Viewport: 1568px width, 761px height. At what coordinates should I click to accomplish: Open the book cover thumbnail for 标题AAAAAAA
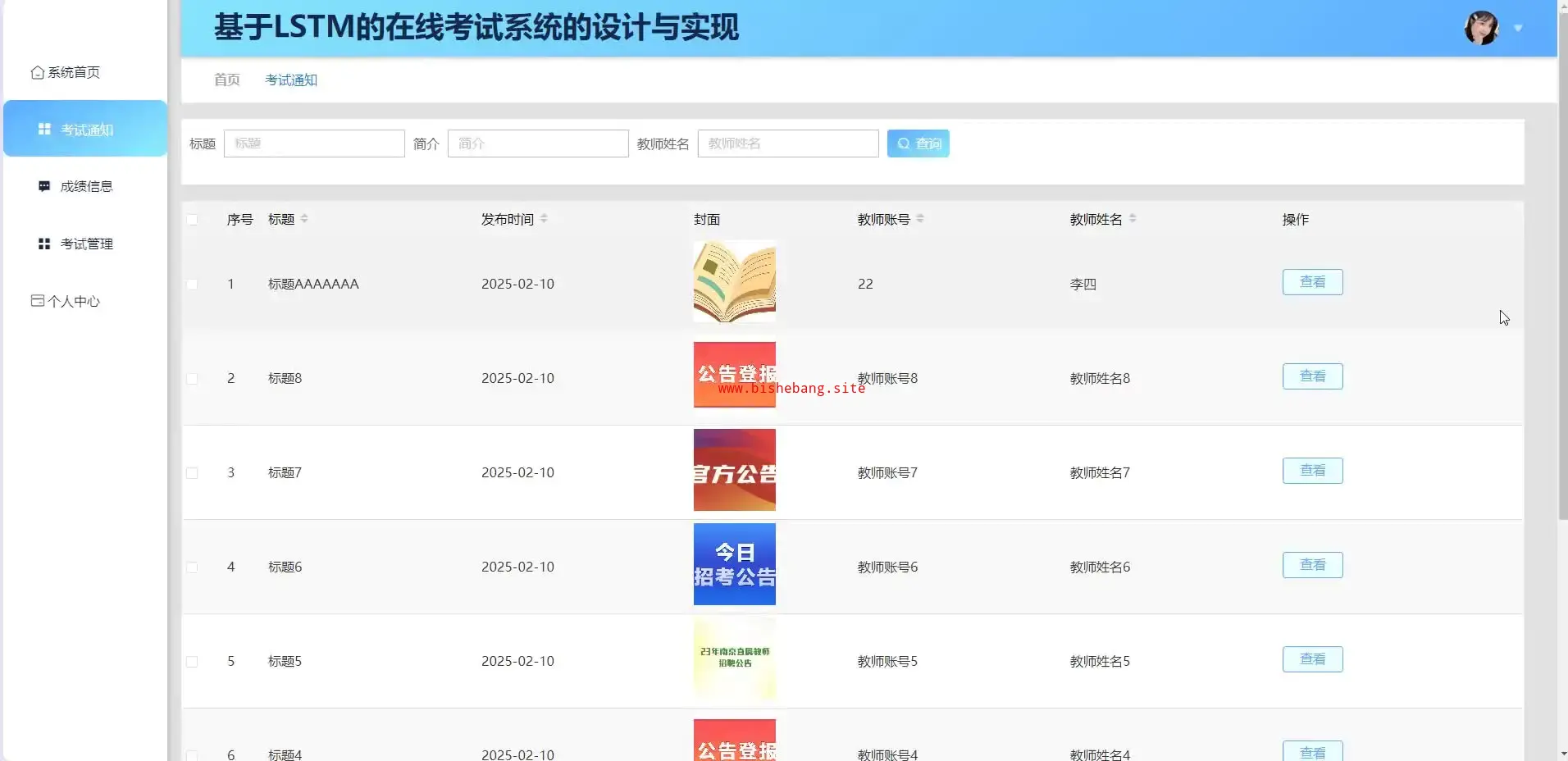point(735,281)
